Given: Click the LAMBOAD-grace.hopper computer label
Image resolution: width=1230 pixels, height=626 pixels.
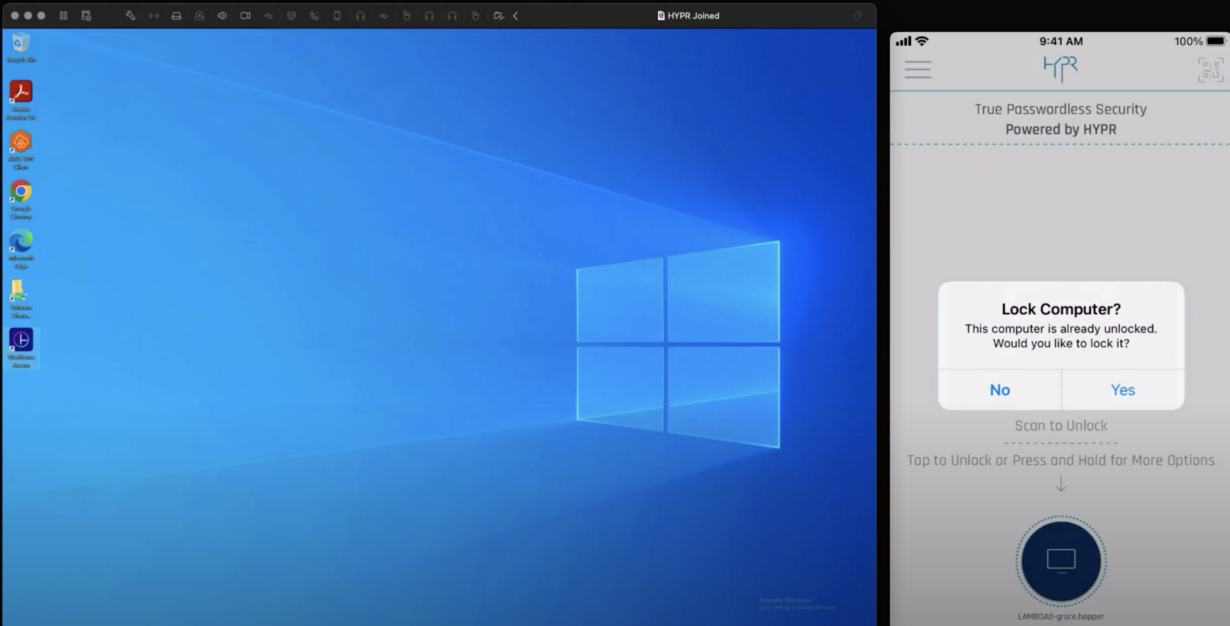Looking at the screenshot, I should 1061,616.
